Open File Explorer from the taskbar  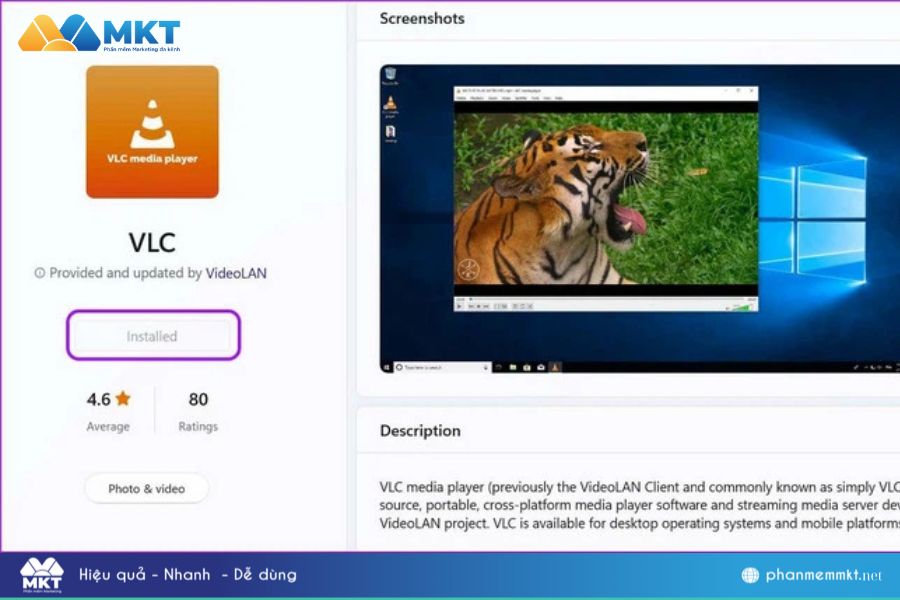513,366
